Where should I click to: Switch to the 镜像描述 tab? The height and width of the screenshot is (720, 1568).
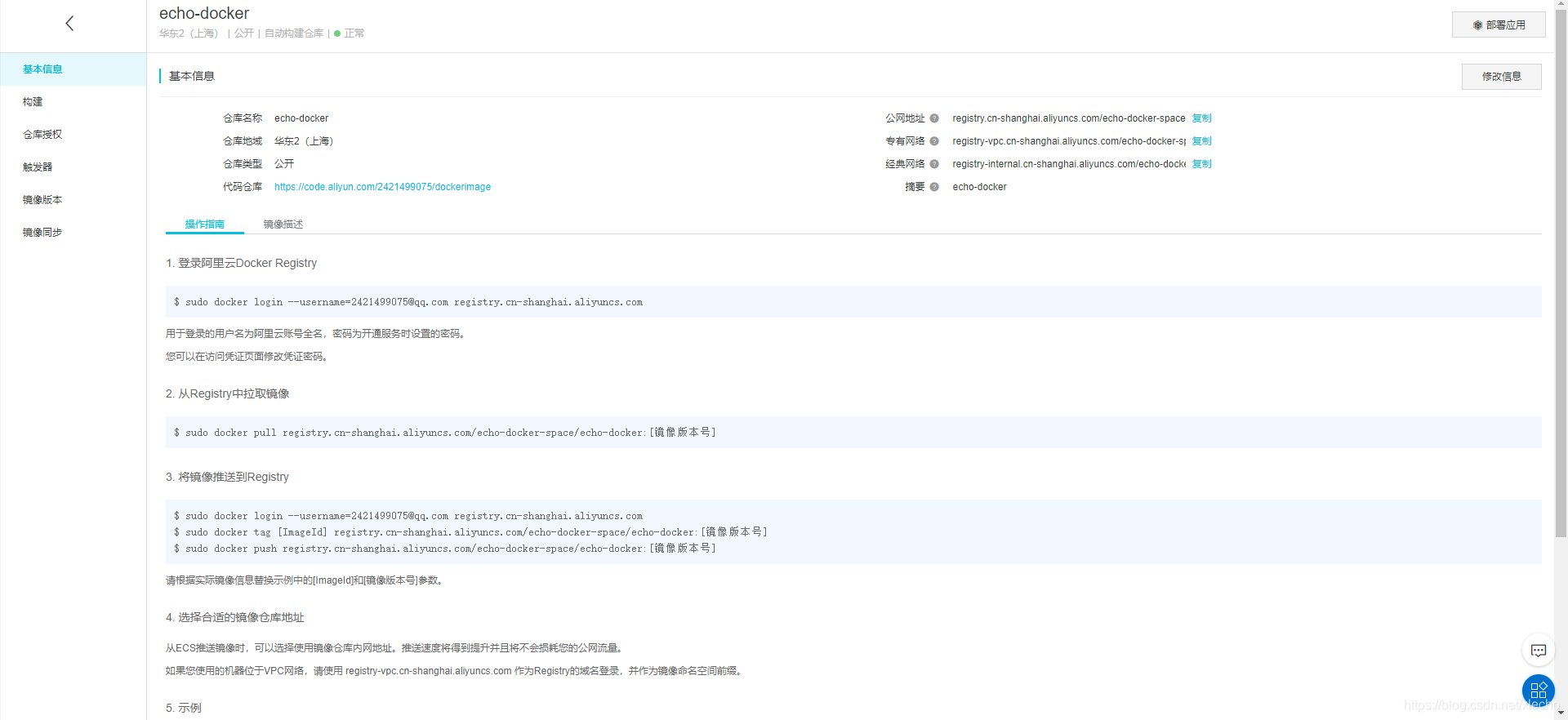pyautogui.click(x=283, y=224)
